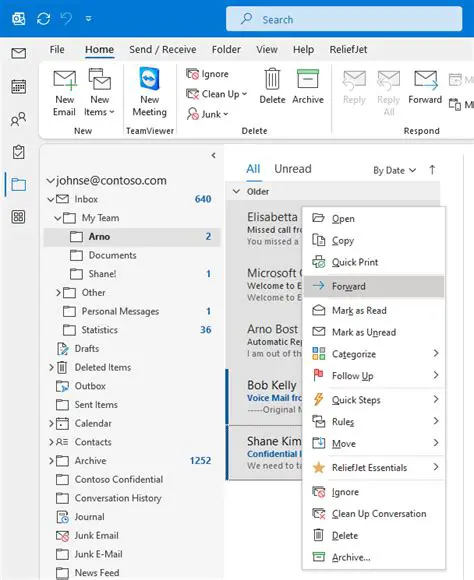Open the Quick Steps submenu
The height and width of the screenshot is (580, 474).
[x=374, y=400]
